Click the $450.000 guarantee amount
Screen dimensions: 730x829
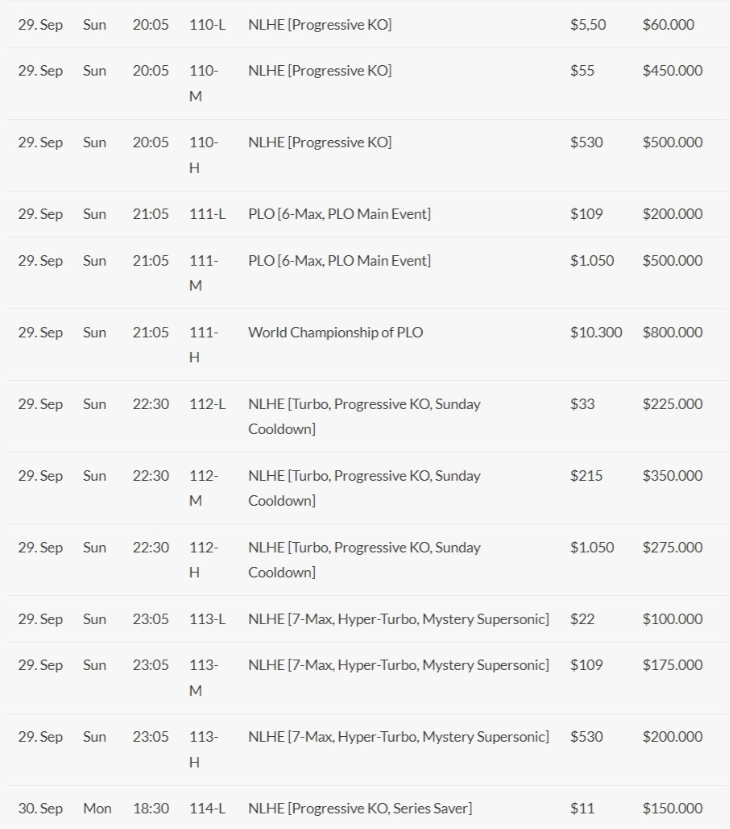coord(672,71)
